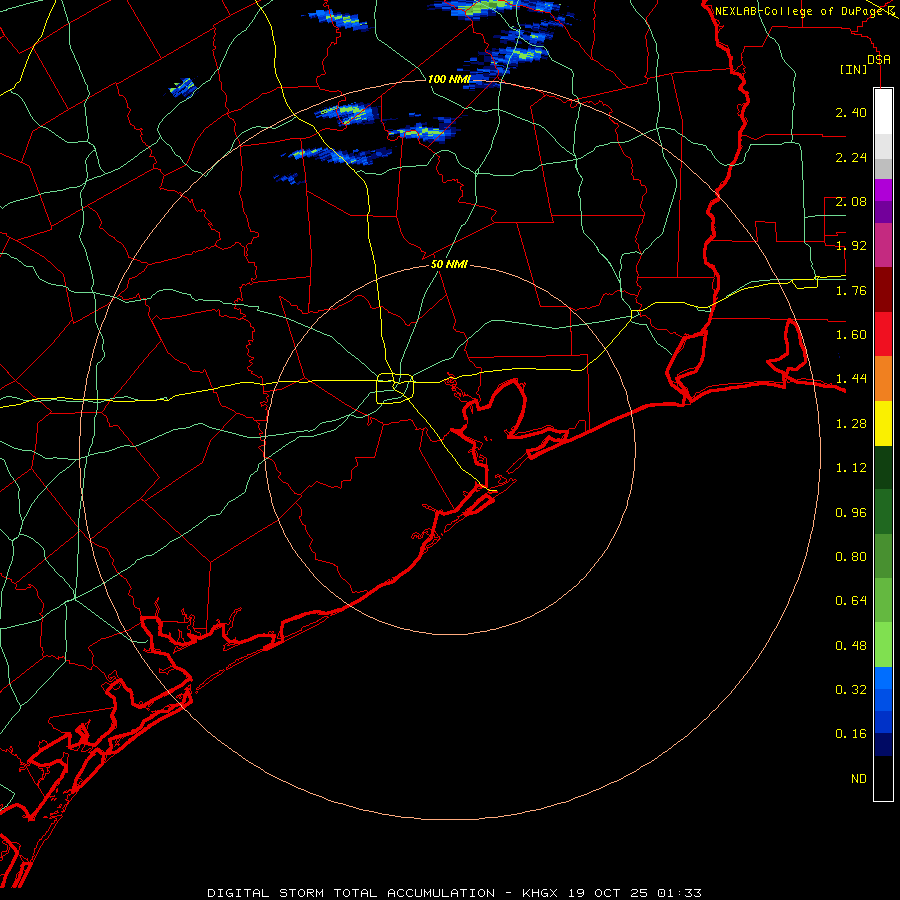Pick the black ND swatch in the scale
The height and width of the screenshot is (900, 900).
click(883, 778)
